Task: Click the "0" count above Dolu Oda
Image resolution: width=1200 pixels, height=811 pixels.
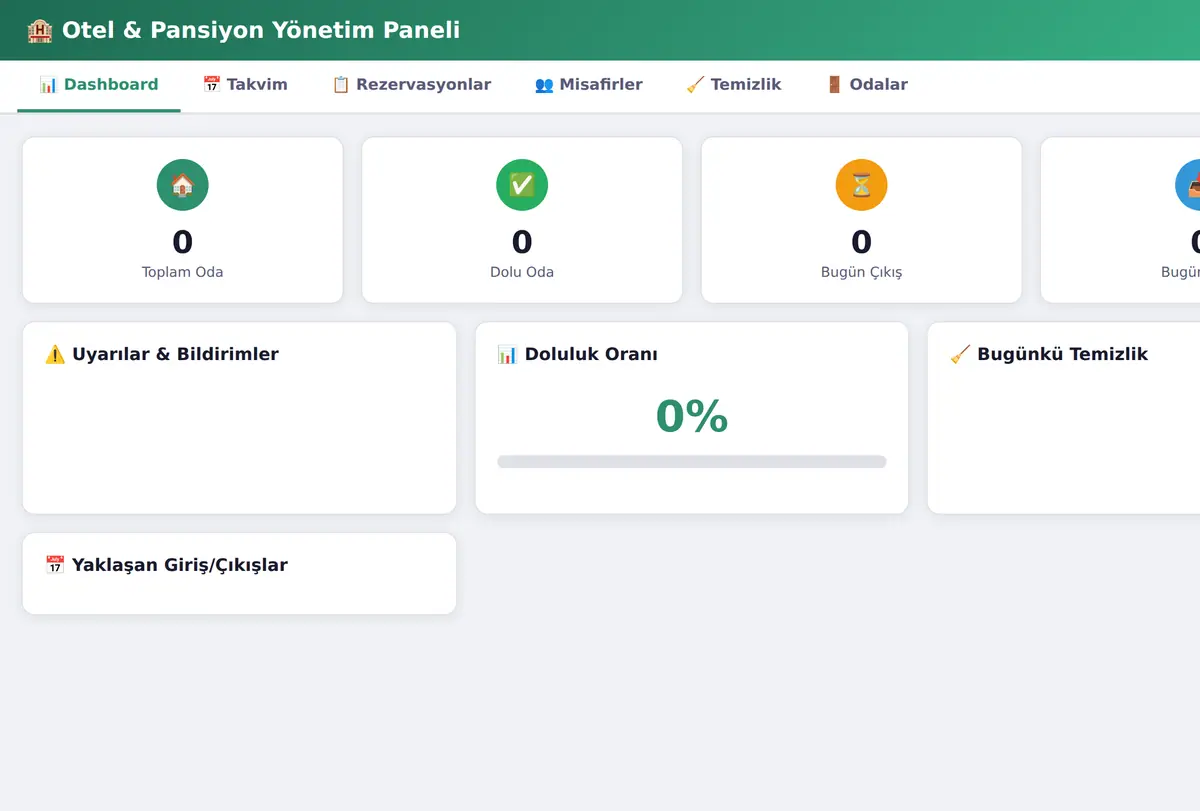Action: (x=522, y=242)
